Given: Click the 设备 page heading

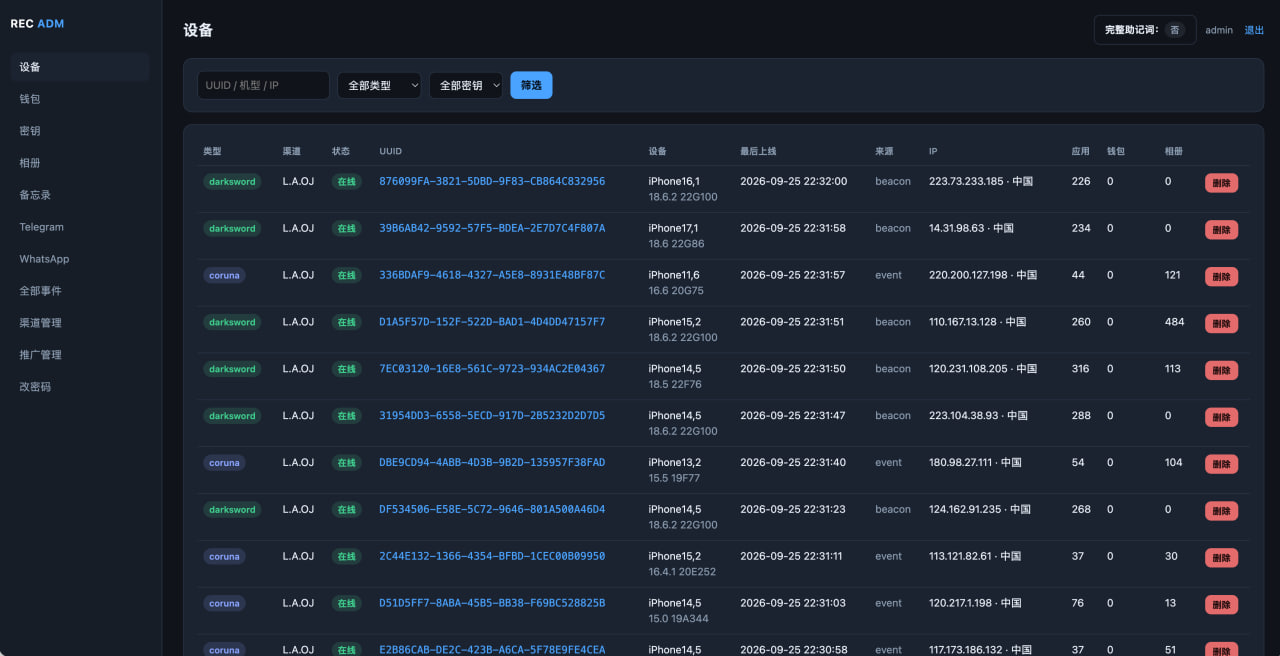Looking at the screenshot, I should click(198, 30).
